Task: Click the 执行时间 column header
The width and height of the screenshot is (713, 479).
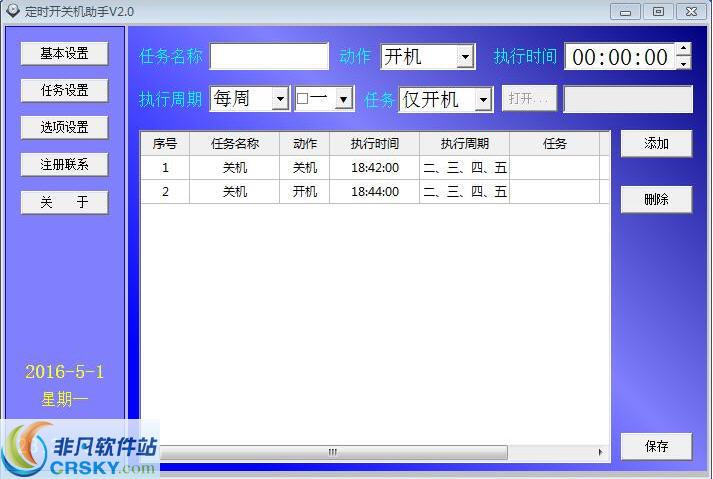Action: 375,144
